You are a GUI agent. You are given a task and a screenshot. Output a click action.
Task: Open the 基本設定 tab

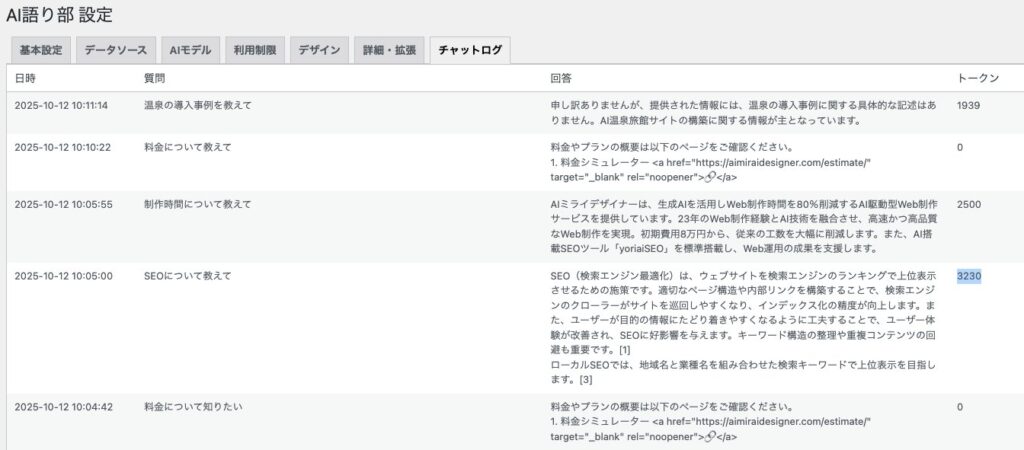tap(40, 50)
